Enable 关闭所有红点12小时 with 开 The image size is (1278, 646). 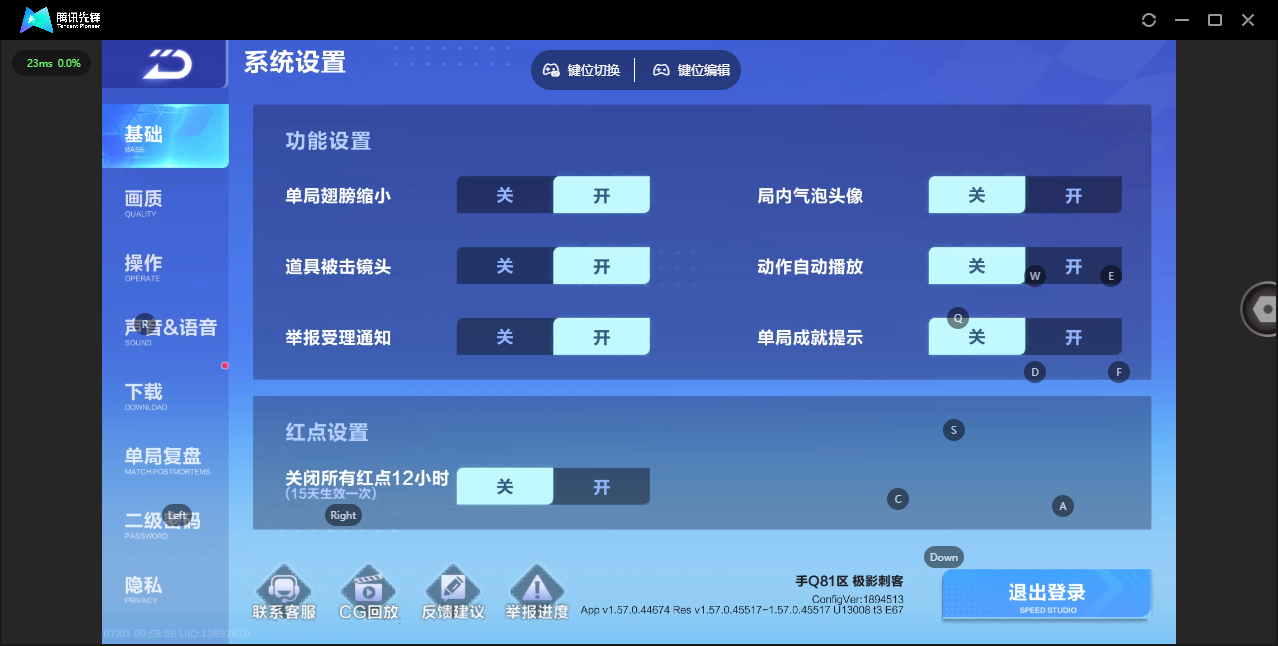[601, 486]
